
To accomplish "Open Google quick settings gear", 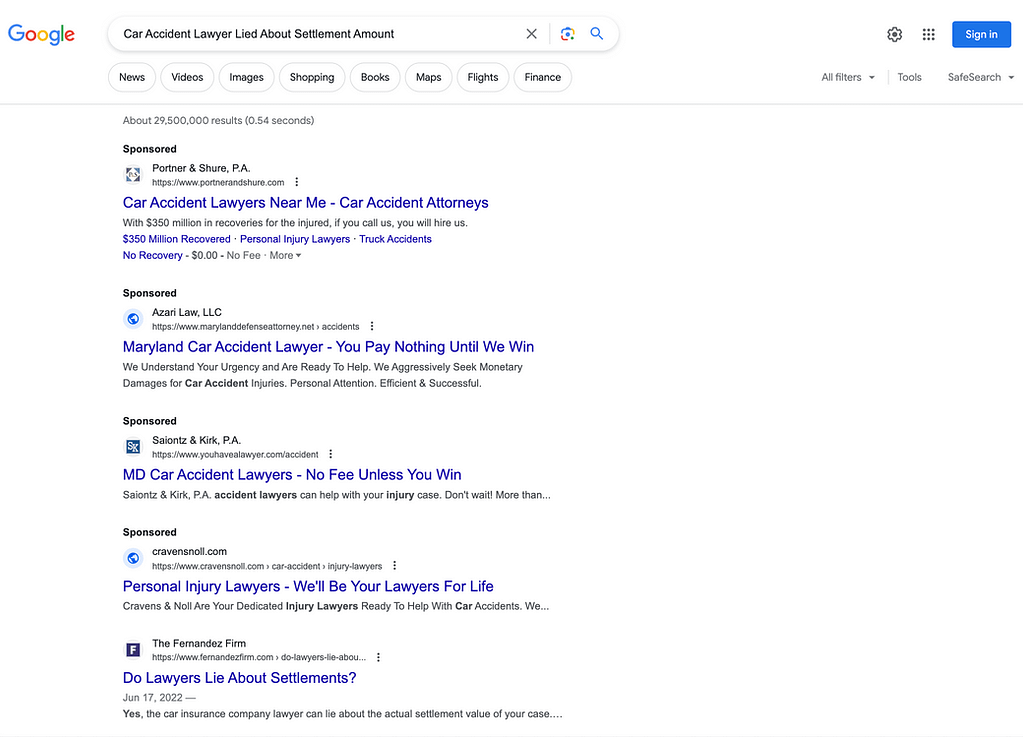I will 894,34.
